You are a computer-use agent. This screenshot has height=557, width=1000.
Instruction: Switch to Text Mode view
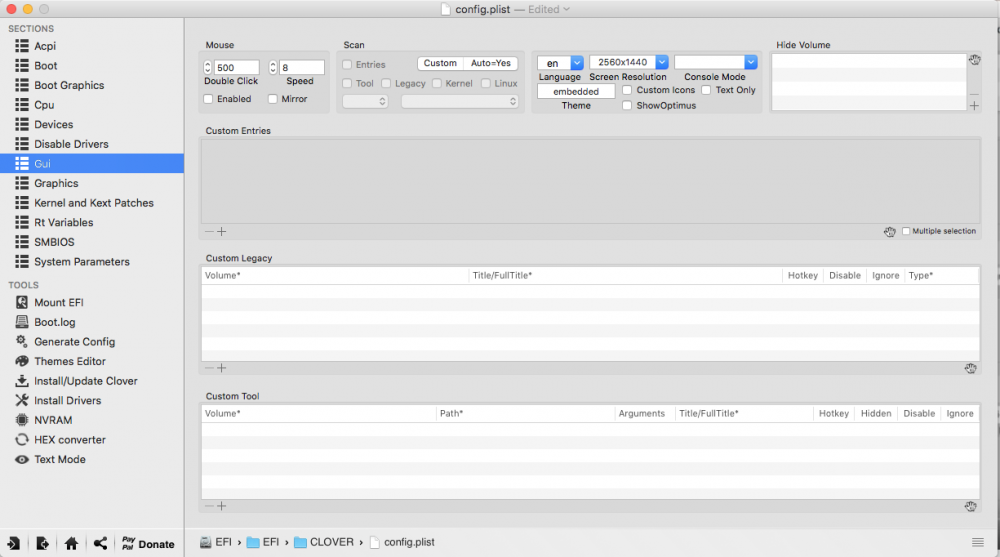50,459
